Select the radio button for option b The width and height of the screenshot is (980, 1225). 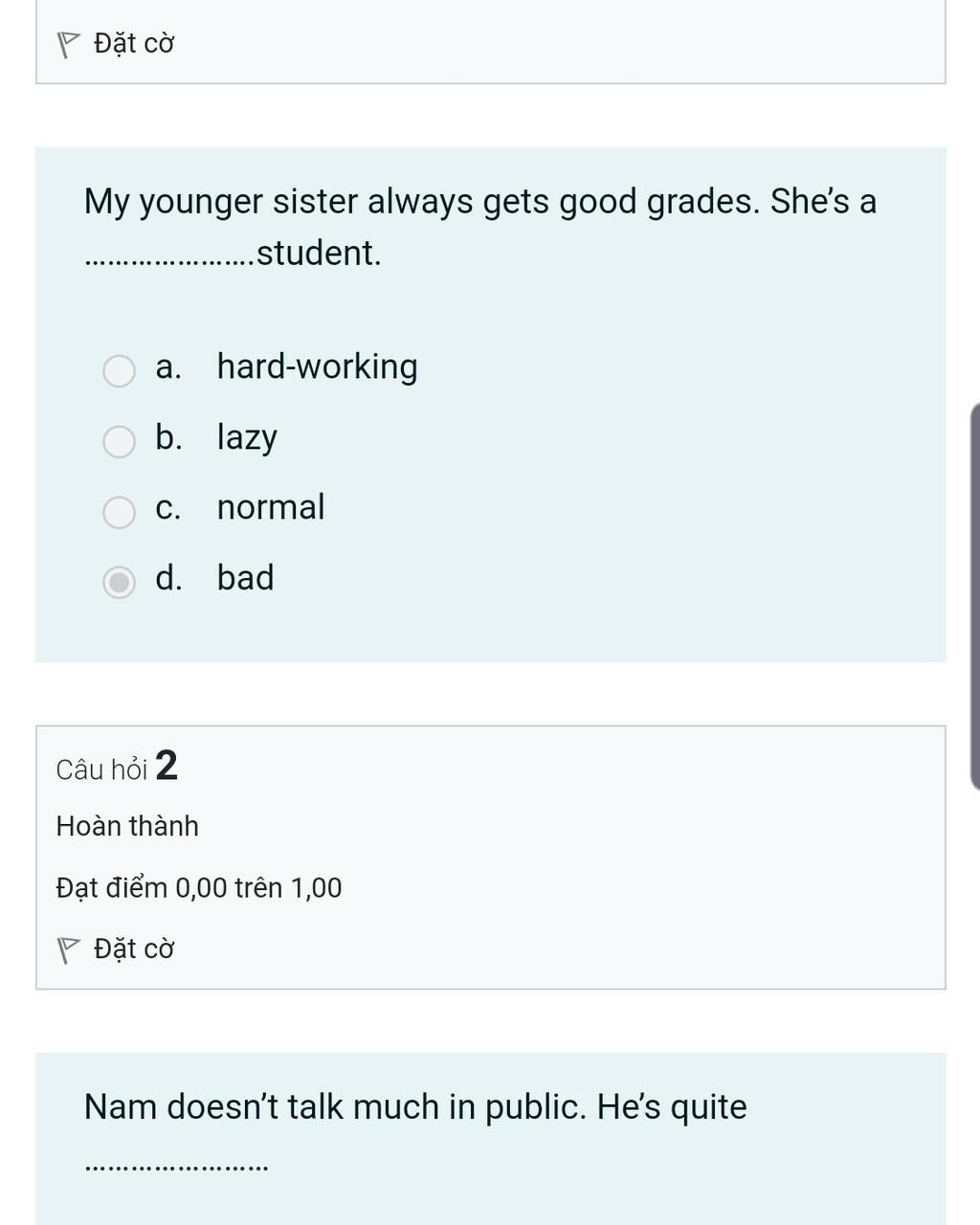tap(119, 441)
